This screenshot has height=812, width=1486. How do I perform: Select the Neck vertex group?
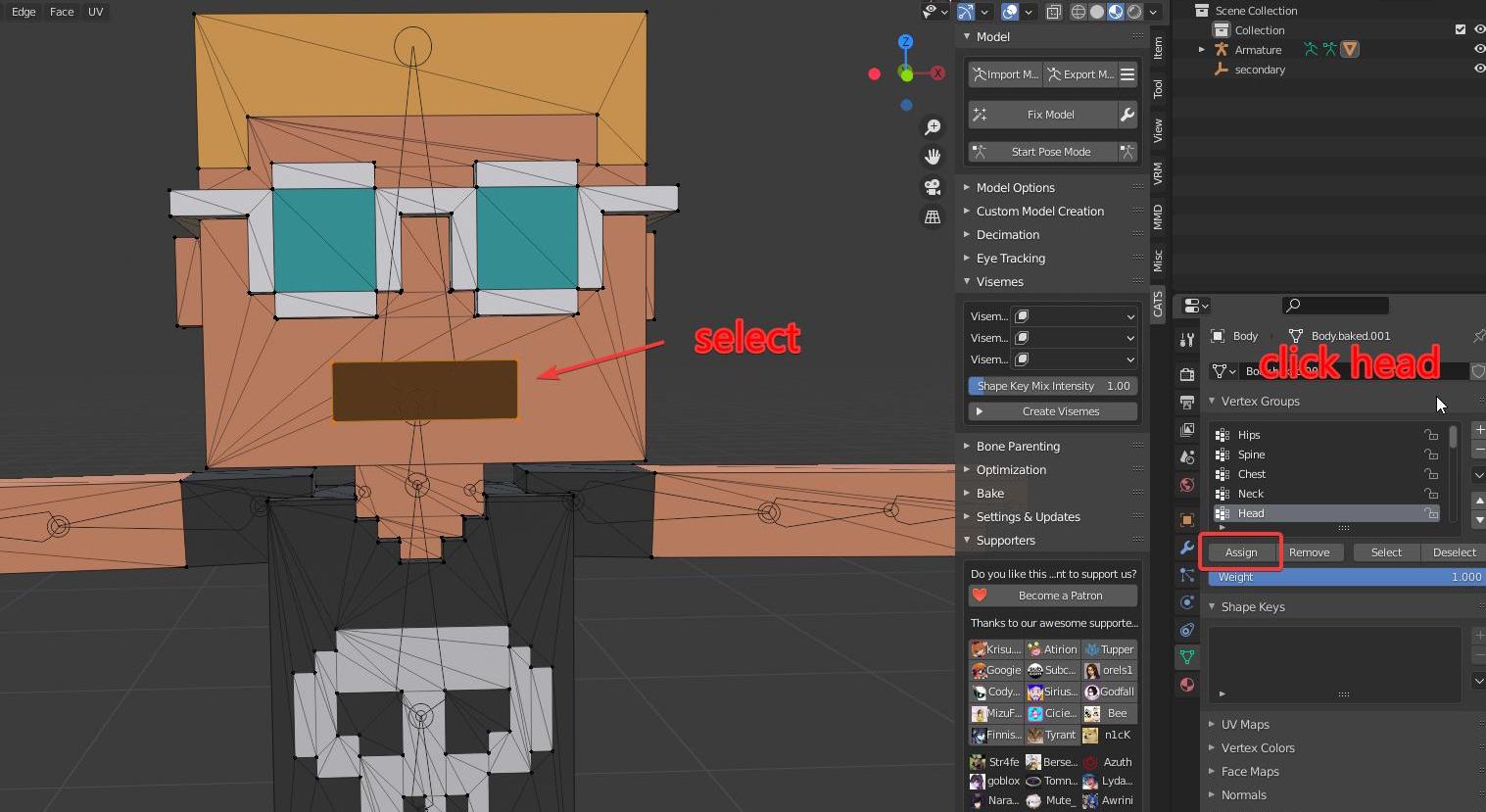(1251, 494)
